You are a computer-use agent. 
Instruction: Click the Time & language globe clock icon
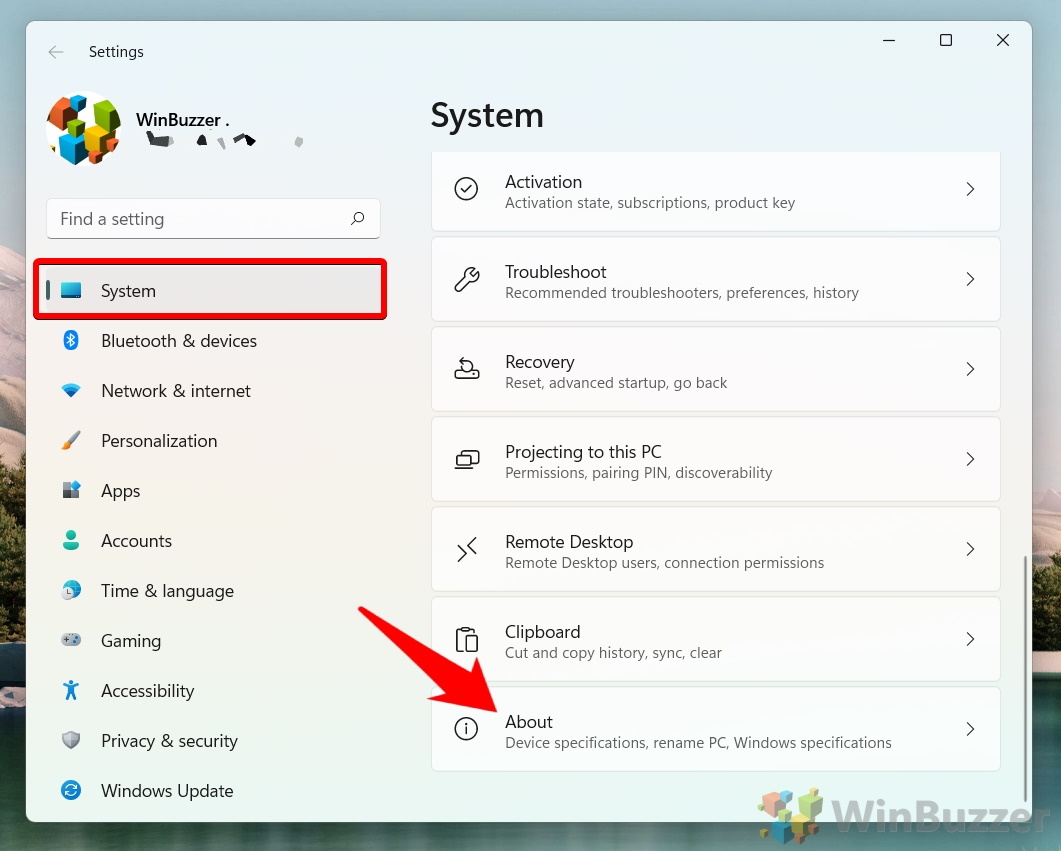(x=71, y=590)
